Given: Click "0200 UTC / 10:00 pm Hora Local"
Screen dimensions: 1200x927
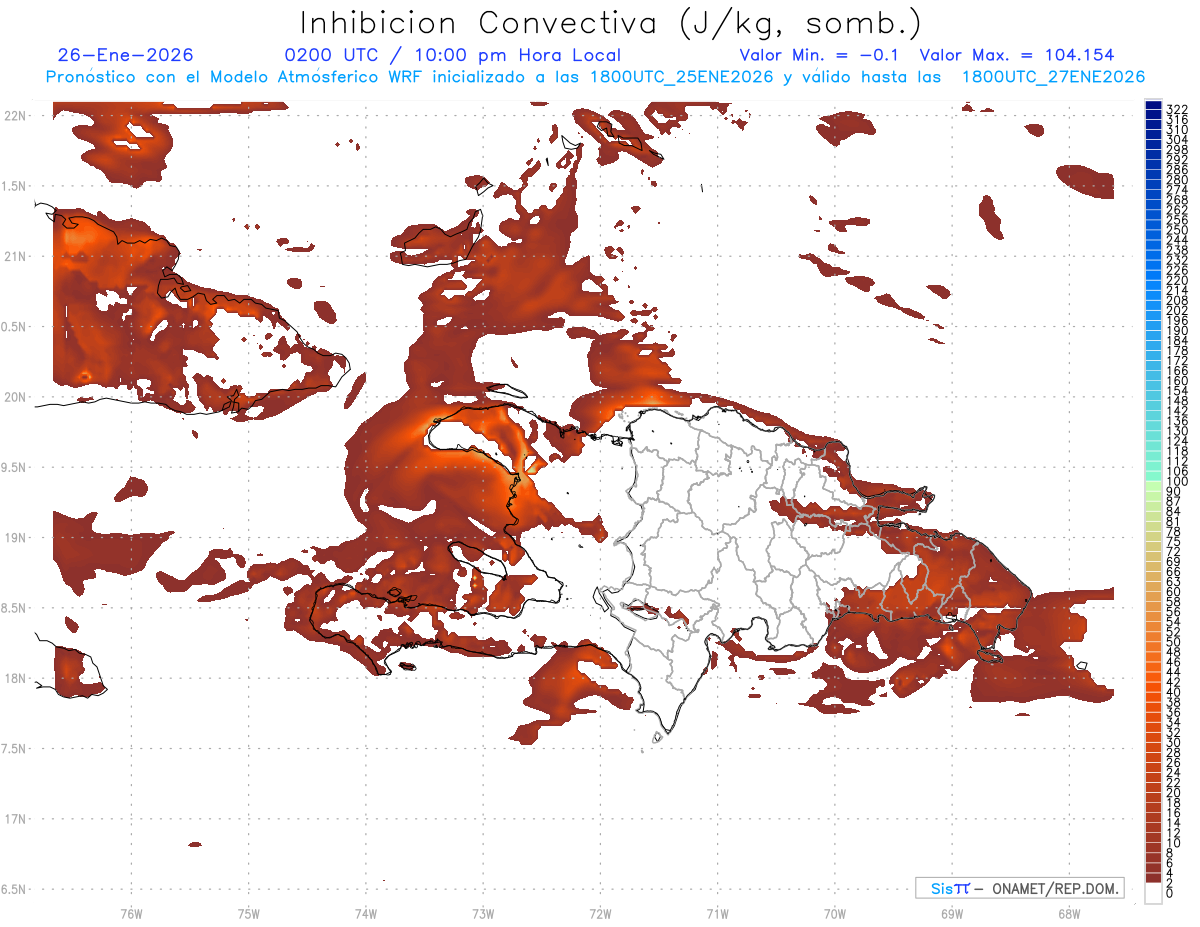Looking at the screenshot, I should (452, 55).
